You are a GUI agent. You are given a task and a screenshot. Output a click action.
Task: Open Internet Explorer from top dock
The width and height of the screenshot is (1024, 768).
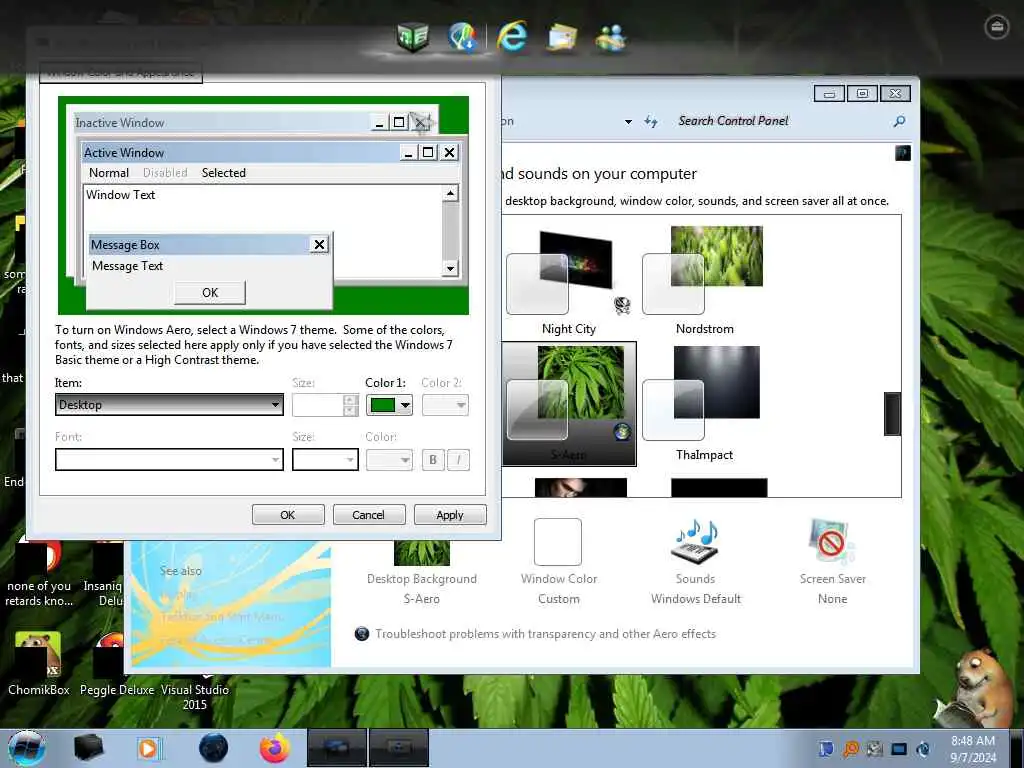512,36
